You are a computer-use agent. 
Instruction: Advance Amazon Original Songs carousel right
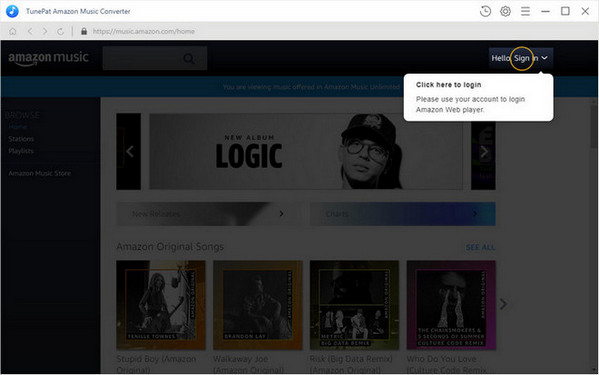coord(503,304)
